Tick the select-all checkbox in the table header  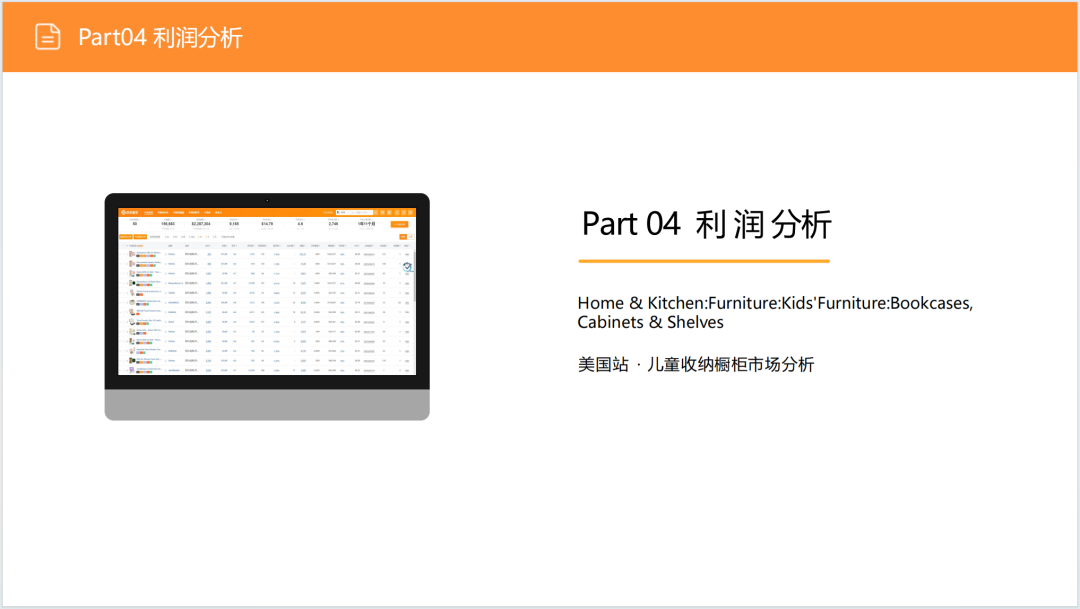point(123,245)
